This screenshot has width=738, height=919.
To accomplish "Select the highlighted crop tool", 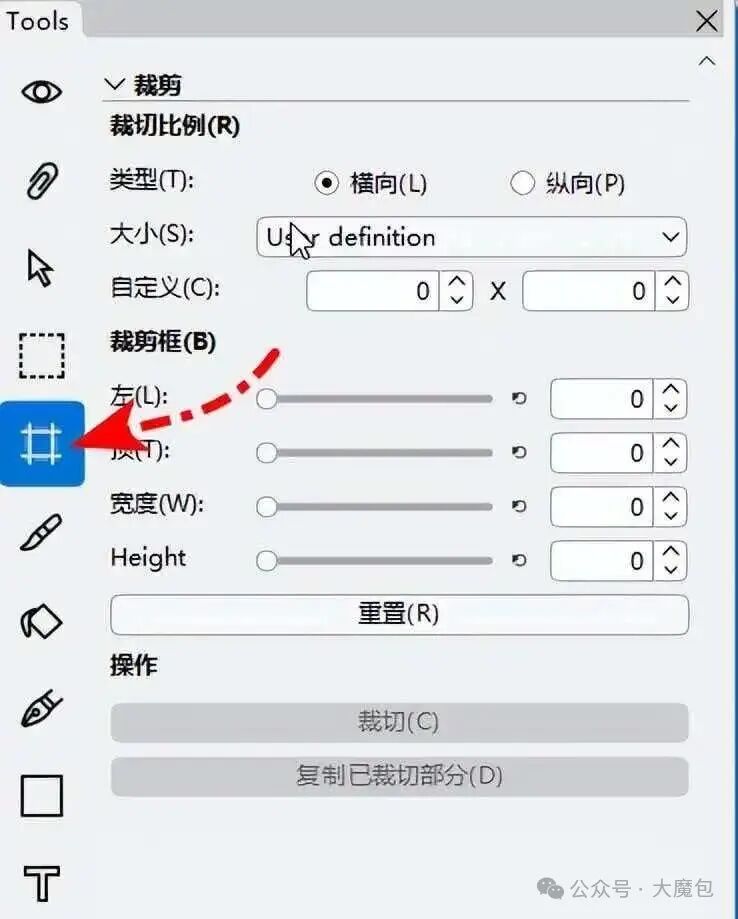I will [x=42, y=444].
